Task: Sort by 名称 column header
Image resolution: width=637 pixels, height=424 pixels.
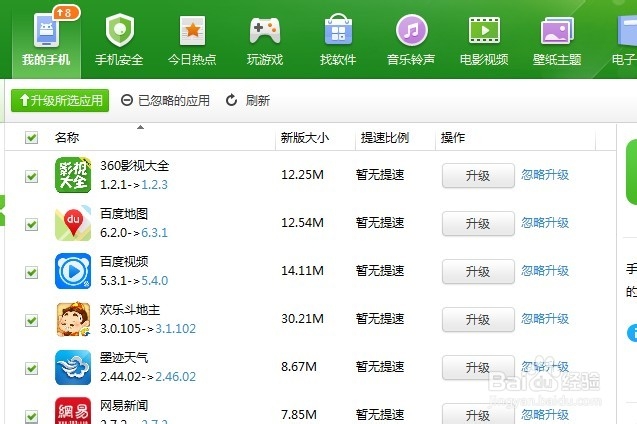Action: point(67,138)
